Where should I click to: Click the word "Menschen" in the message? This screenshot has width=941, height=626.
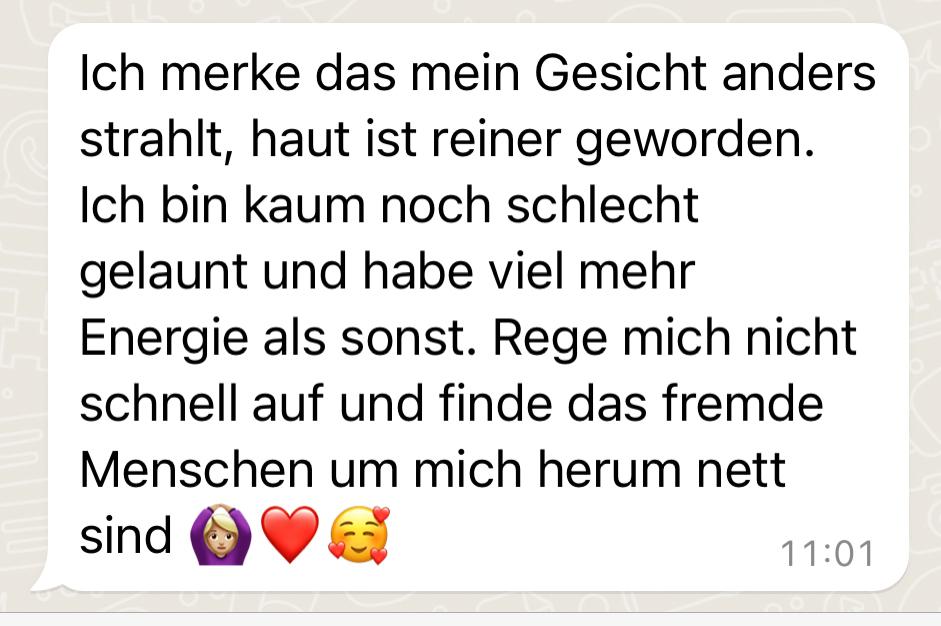click(x=197, y=470)
